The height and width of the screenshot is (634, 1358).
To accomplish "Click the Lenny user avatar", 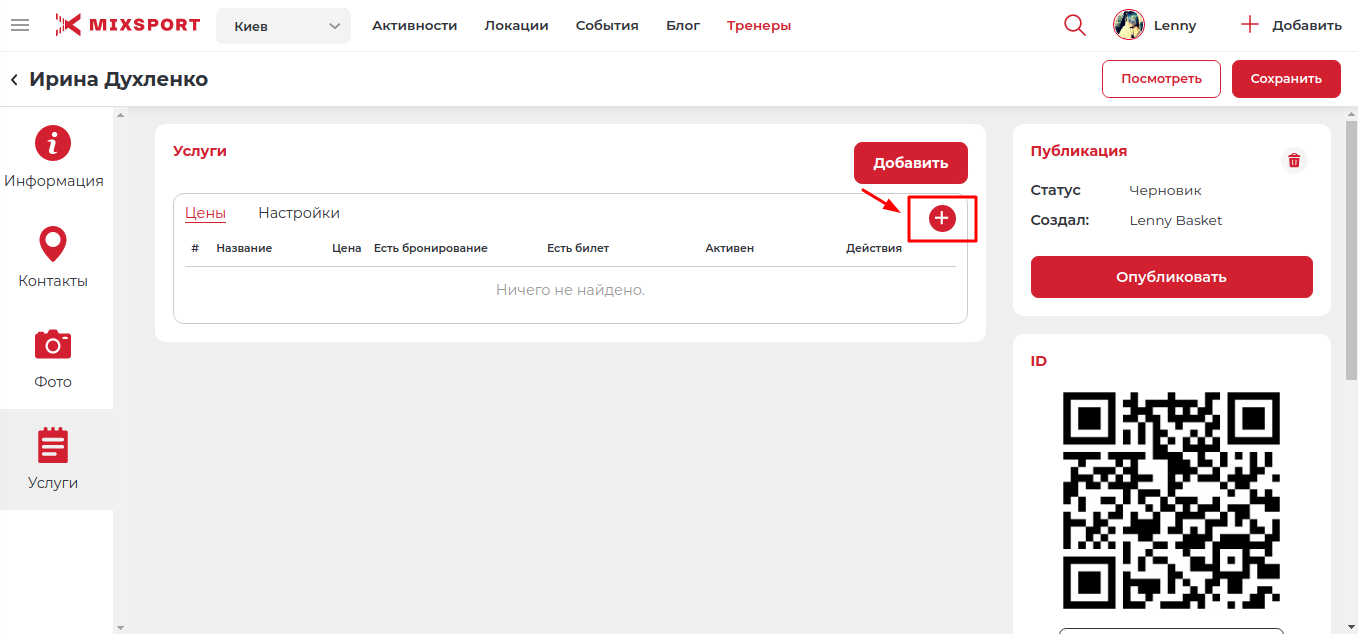I will click(1129, 25).
